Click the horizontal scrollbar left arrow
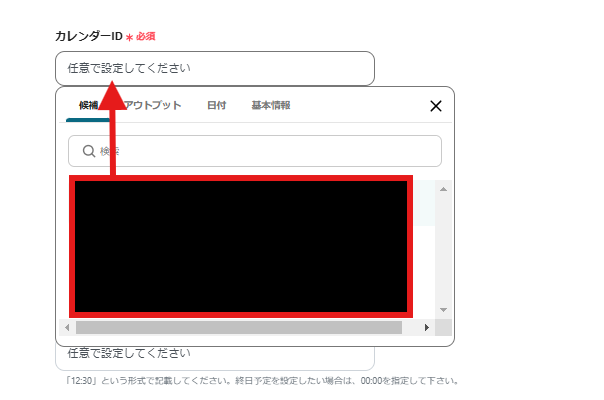Viewport: 604px width, 400px height. (x=67, y=328)
